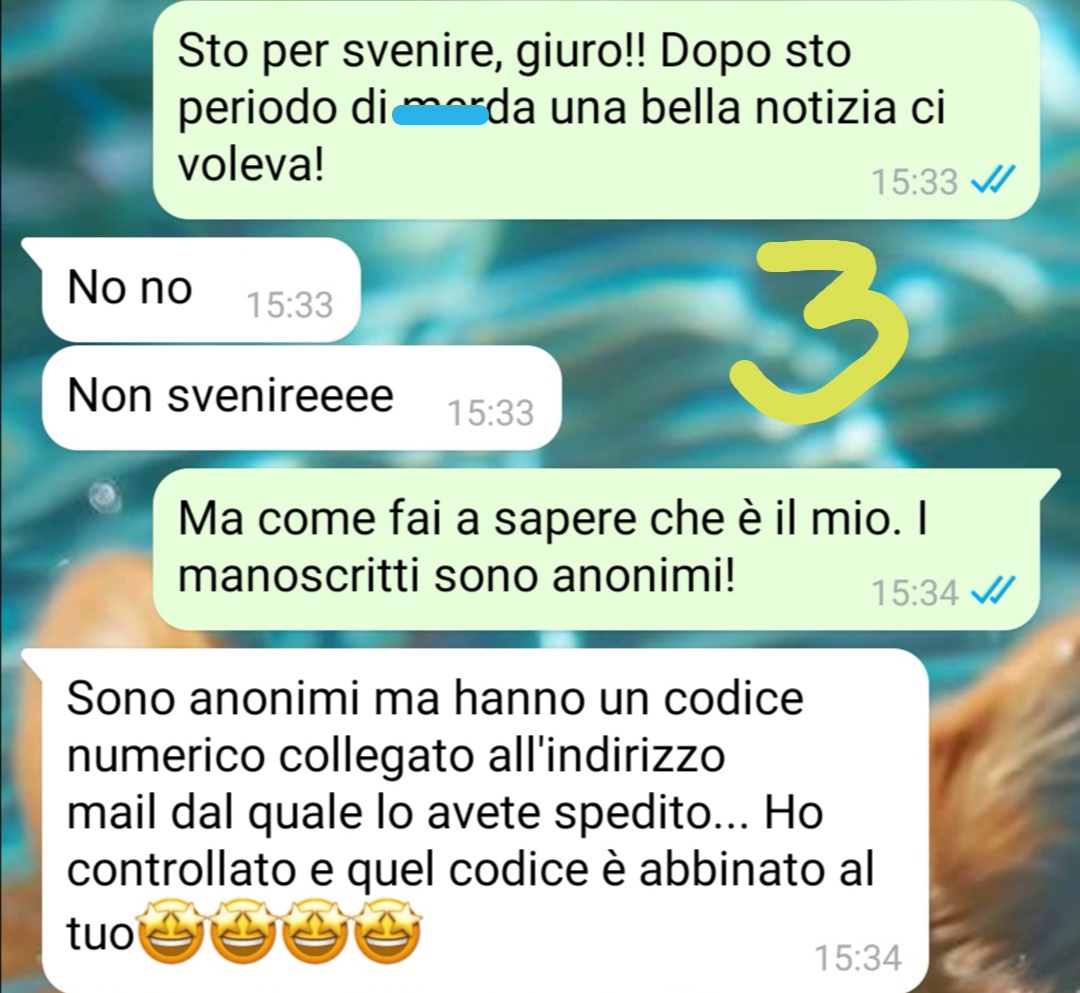
Task: Tap the first star-eyes emoji
Action: click(172, 930)
